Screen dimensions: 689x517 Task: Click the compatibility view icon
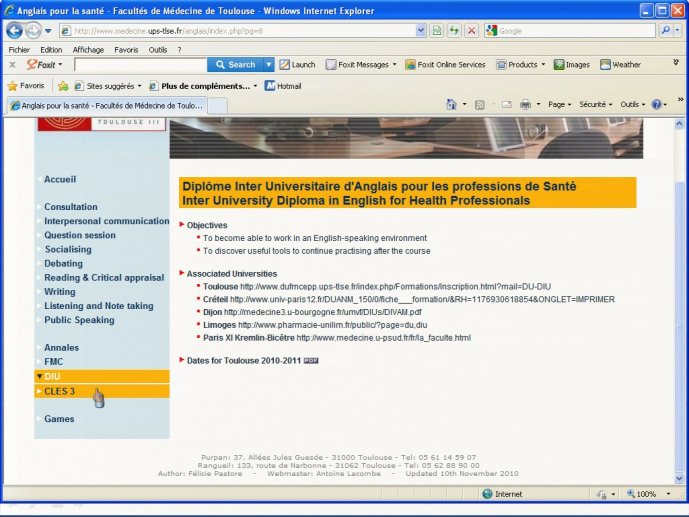pyautogui.click(x=436, y=31)
